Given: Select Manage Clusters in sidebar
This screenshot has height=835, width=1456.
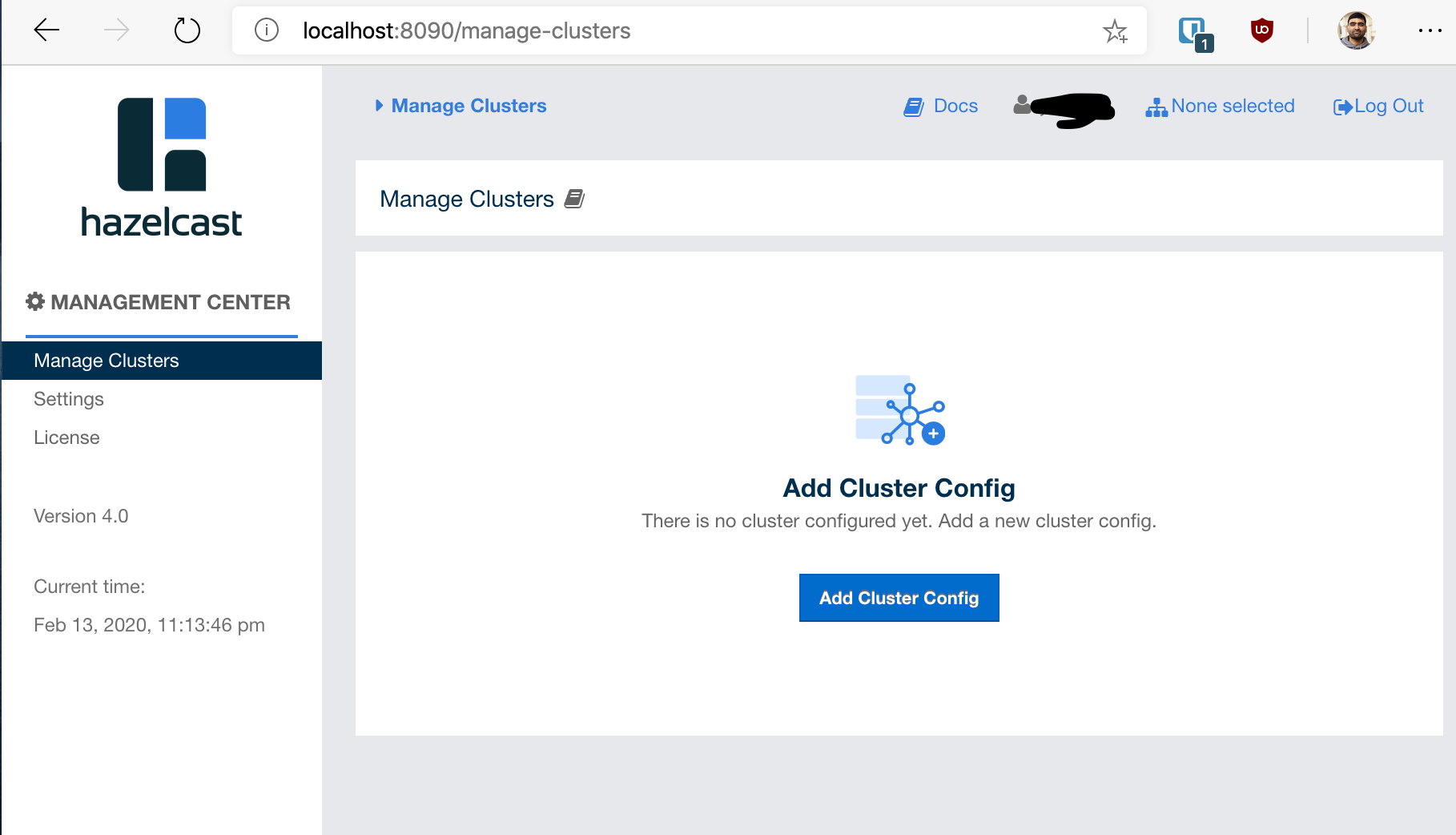Looking at the screenshot, I should tap(162, 361).
